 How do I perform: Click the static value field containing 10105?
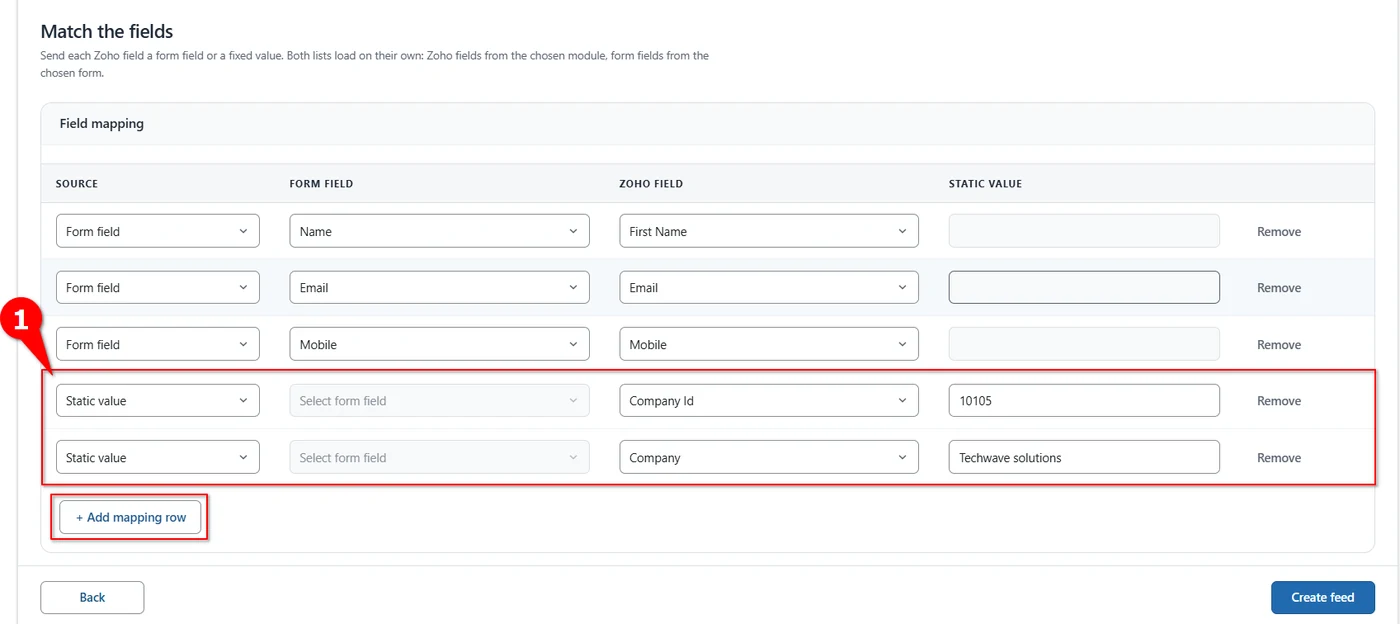click(x=1084, y=401)
